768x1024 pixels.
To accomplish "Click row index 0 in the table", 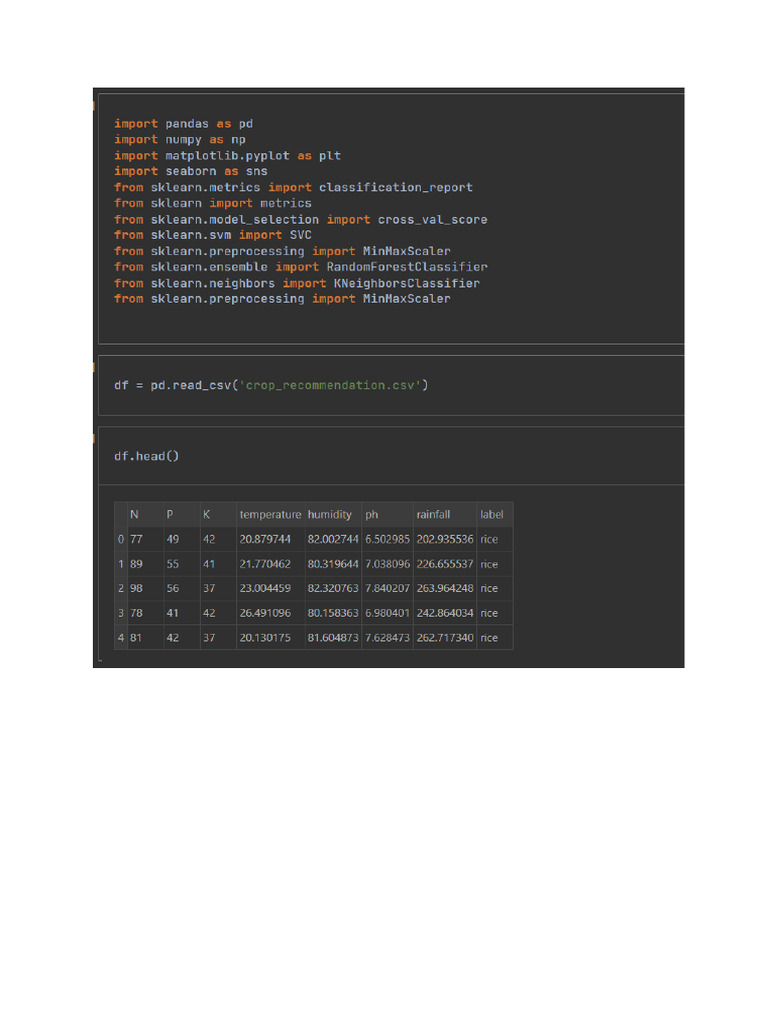I will (120, 539).
